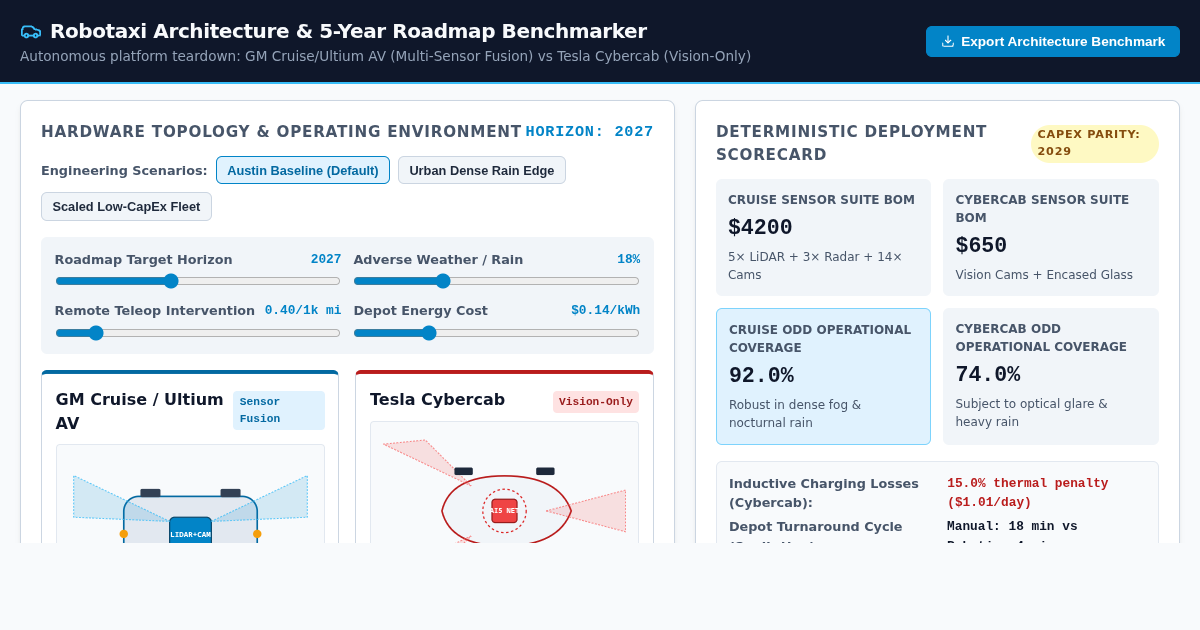Adjust the Depot Energy Cost slider
Screen dimensions: 1200x630
[x=496, y=333]
